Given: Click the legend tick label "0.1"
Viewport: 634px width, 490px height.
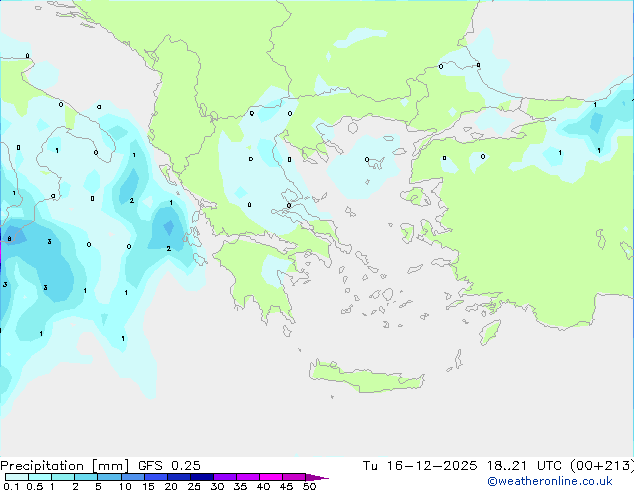Looking at the screenshot, I should click(11, 486).
